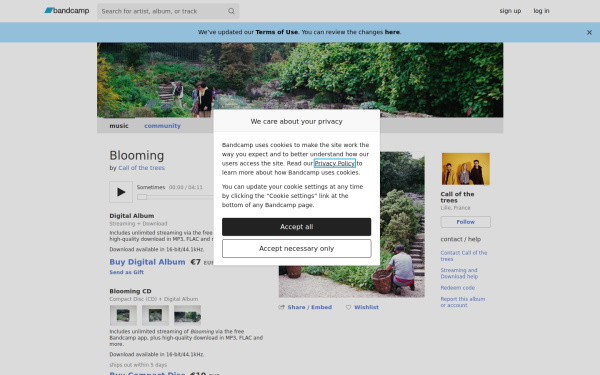
Task: Click the 'contact / help' heading
Action: point(461,239)
